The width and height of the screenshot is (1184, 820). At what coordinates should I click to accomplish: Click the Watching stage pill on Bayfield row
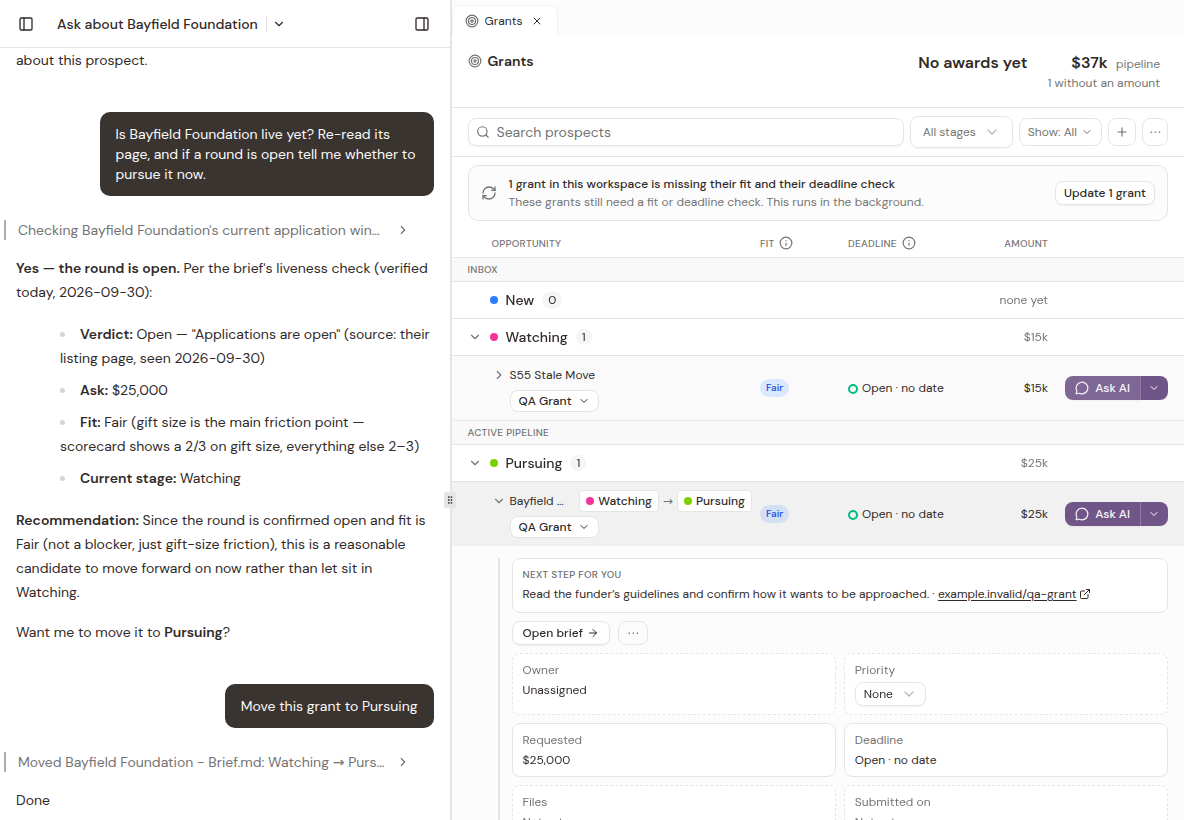point(618,501)
